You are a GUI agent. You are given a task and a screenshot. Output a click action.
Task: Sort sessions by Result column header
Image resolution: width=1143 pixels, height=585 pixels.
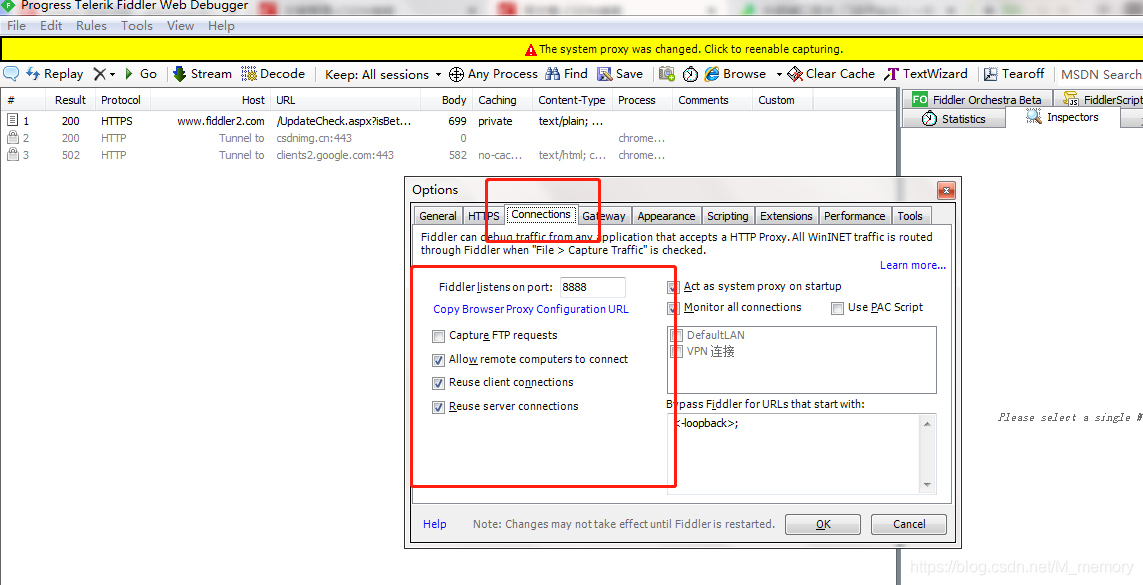coord(70,100)
